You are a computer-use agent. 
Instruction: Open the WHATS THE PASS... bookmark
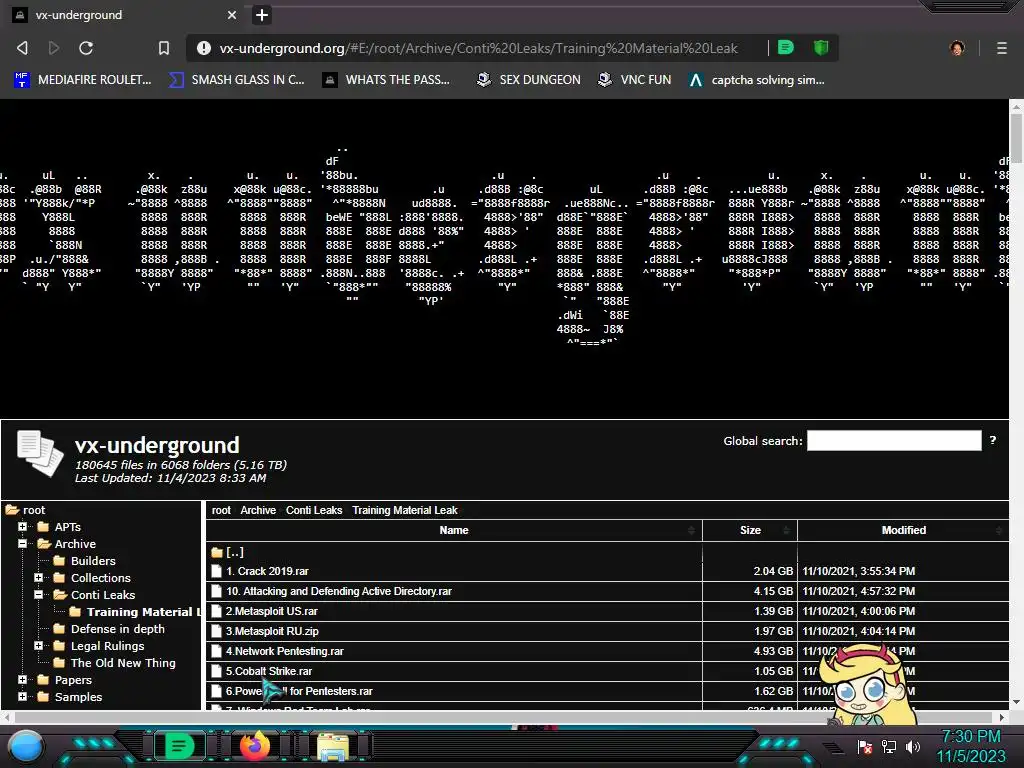[x=387, y=80]
